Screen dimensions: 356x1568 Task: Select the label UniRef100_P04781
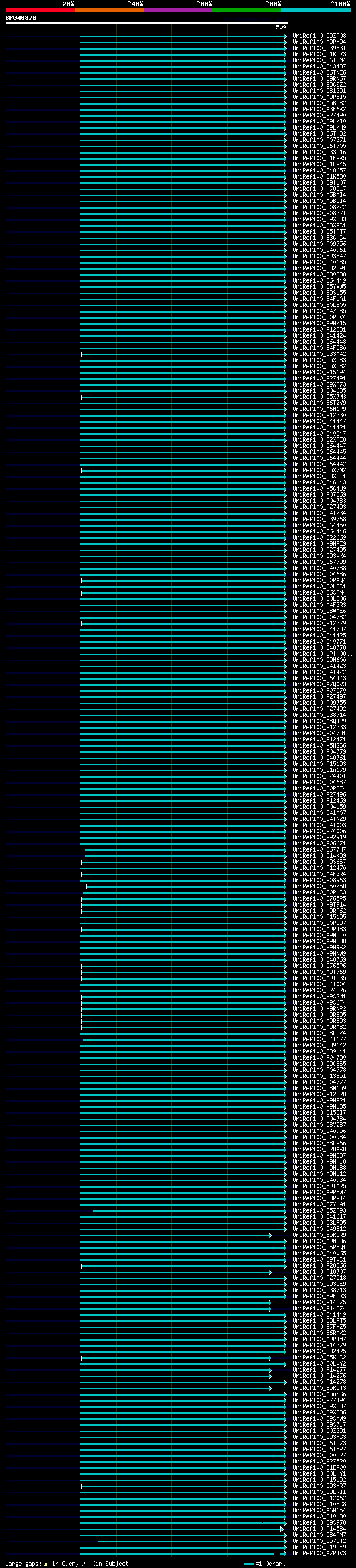tap(319, 733)
